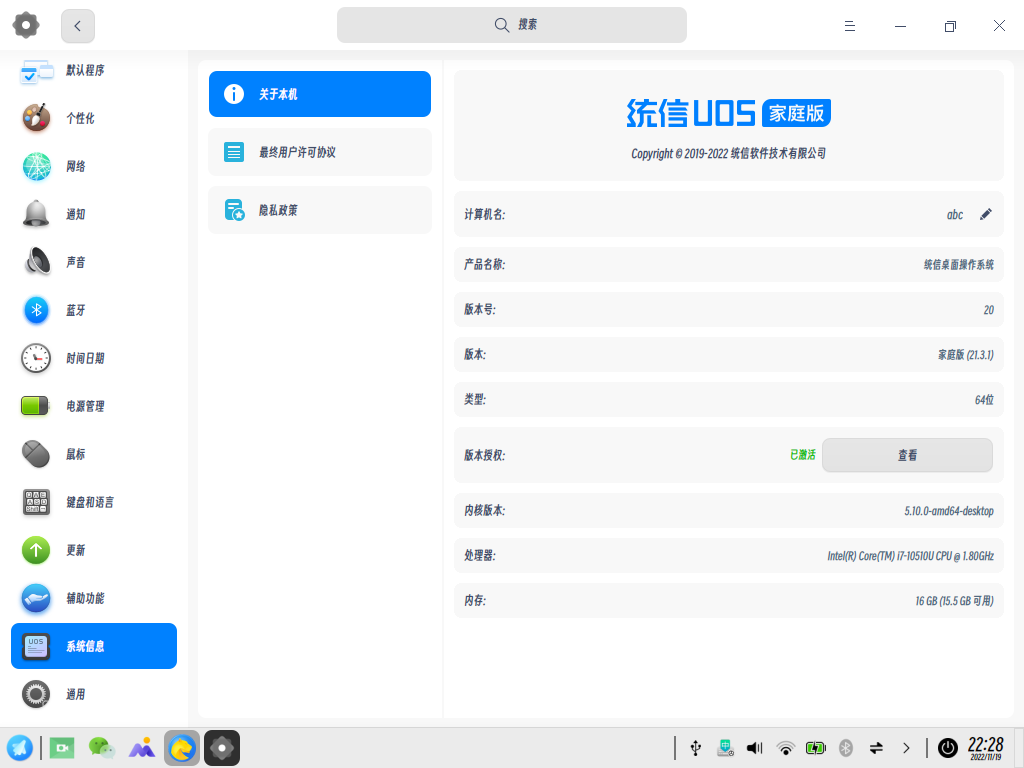
Task: Click memory value 16 GB
Action: click(954, 601)
